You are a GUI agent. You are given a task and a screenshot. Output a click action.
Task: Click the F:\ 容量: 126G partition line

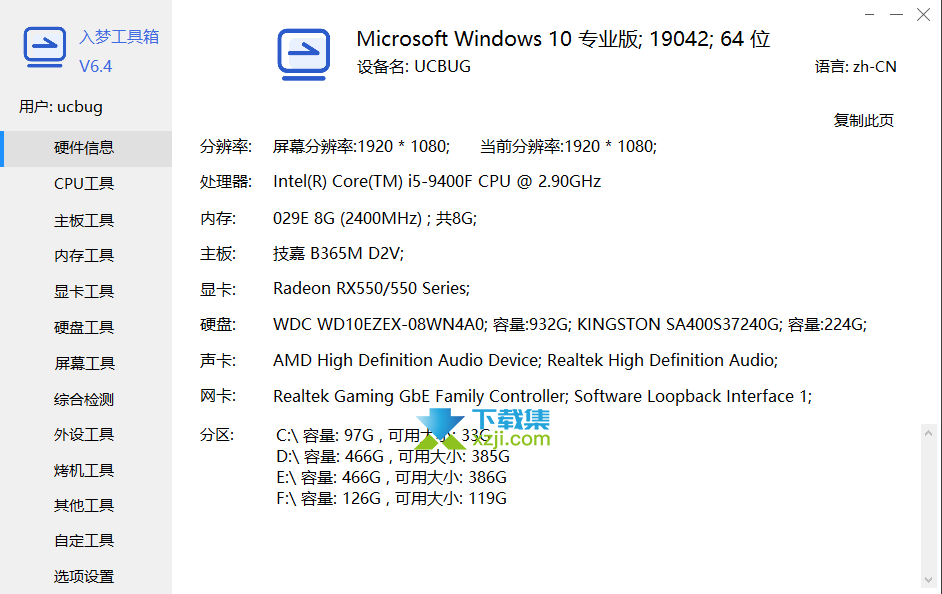pyautogui.click(x=391, y=499)
